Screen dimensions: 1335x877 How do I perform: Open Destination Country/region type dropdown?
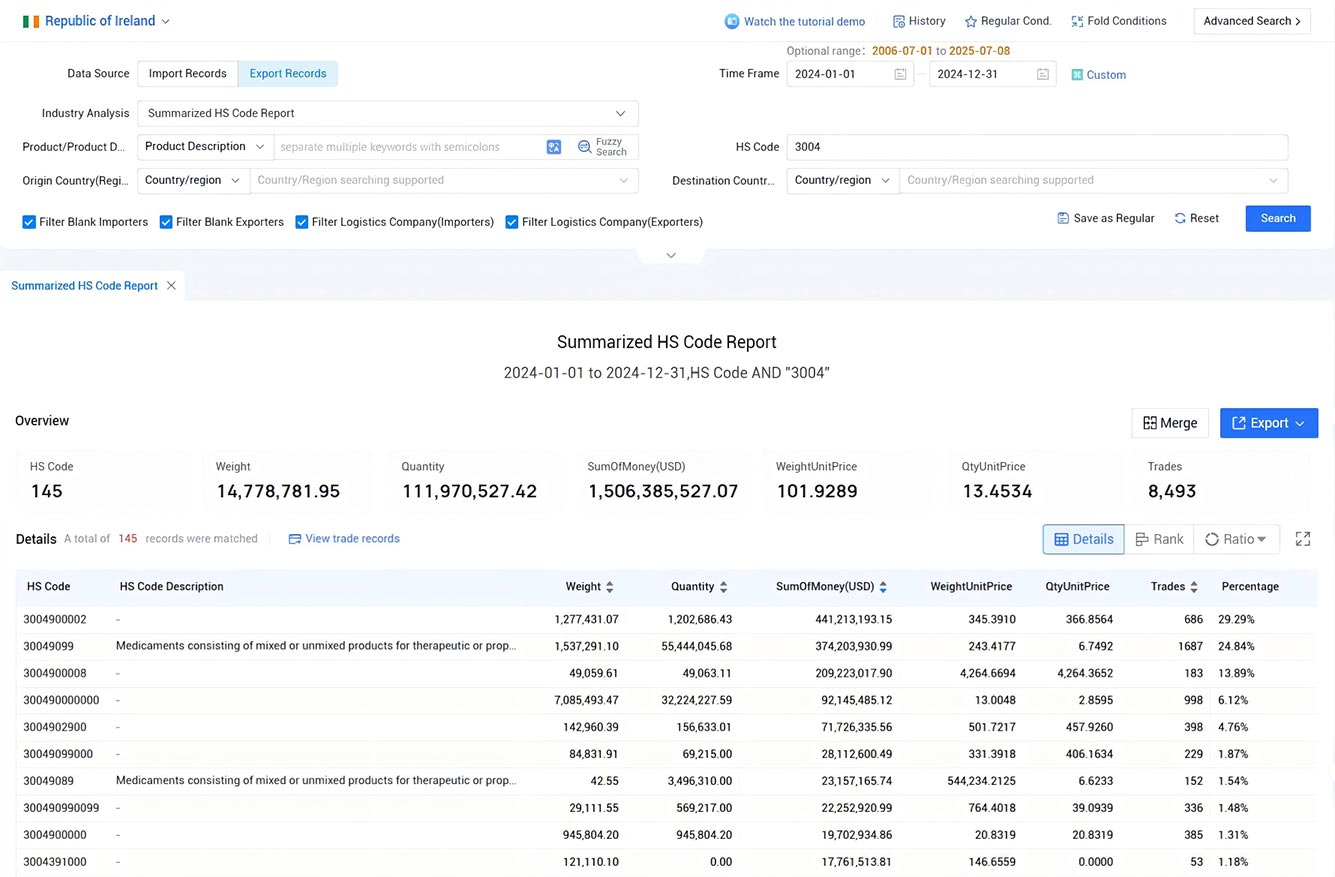click(842, 180)
